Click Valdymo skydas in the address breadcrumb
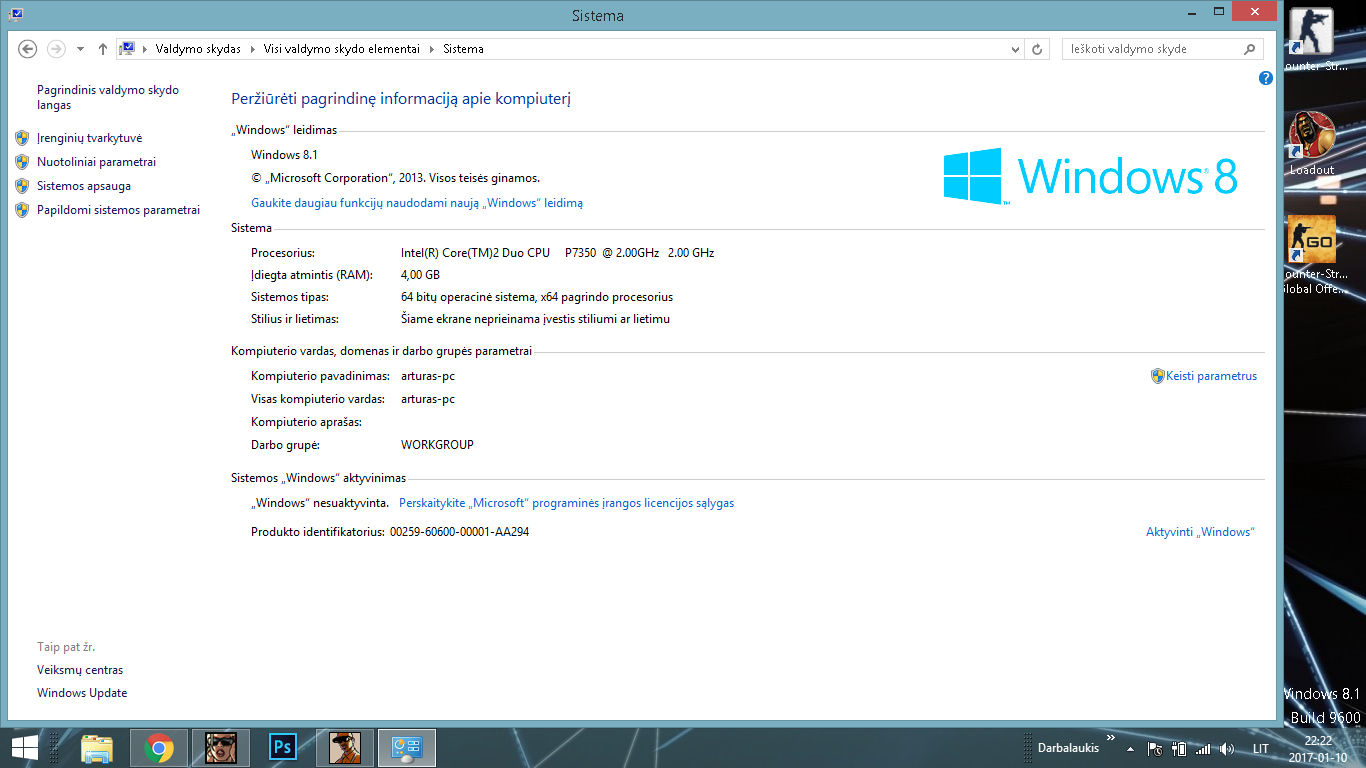The width and height of the screenshot is (1366, 768). coord(198,49)
